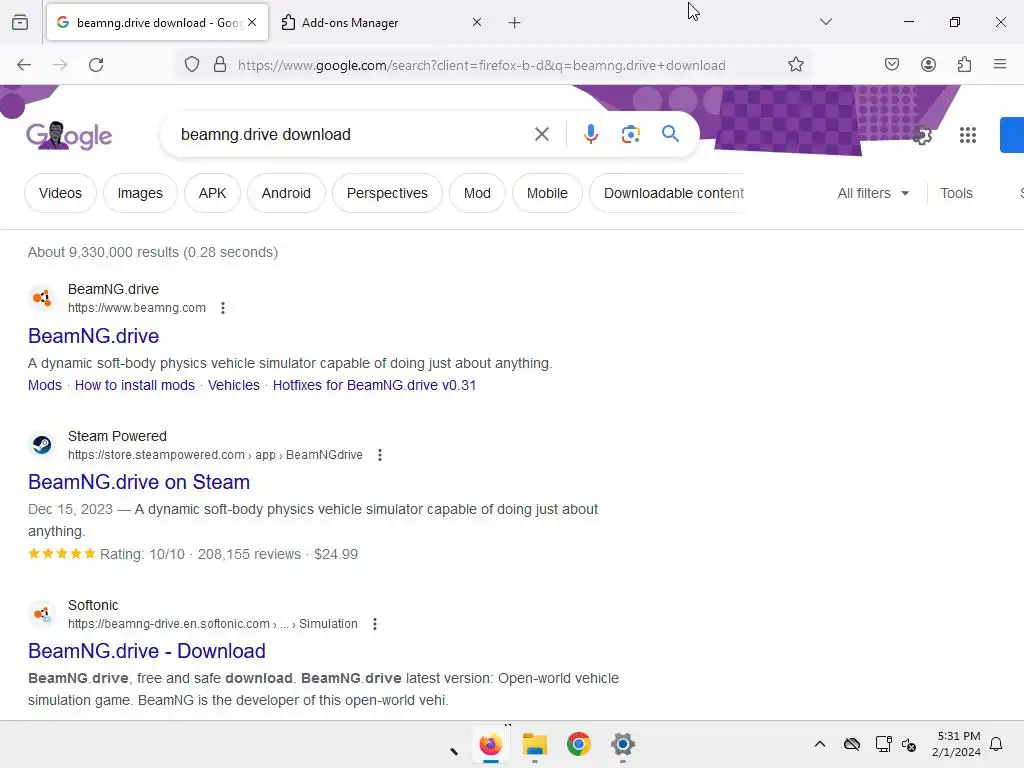Show hidden system tray icons
The image size is (1024, 768).
820,744
